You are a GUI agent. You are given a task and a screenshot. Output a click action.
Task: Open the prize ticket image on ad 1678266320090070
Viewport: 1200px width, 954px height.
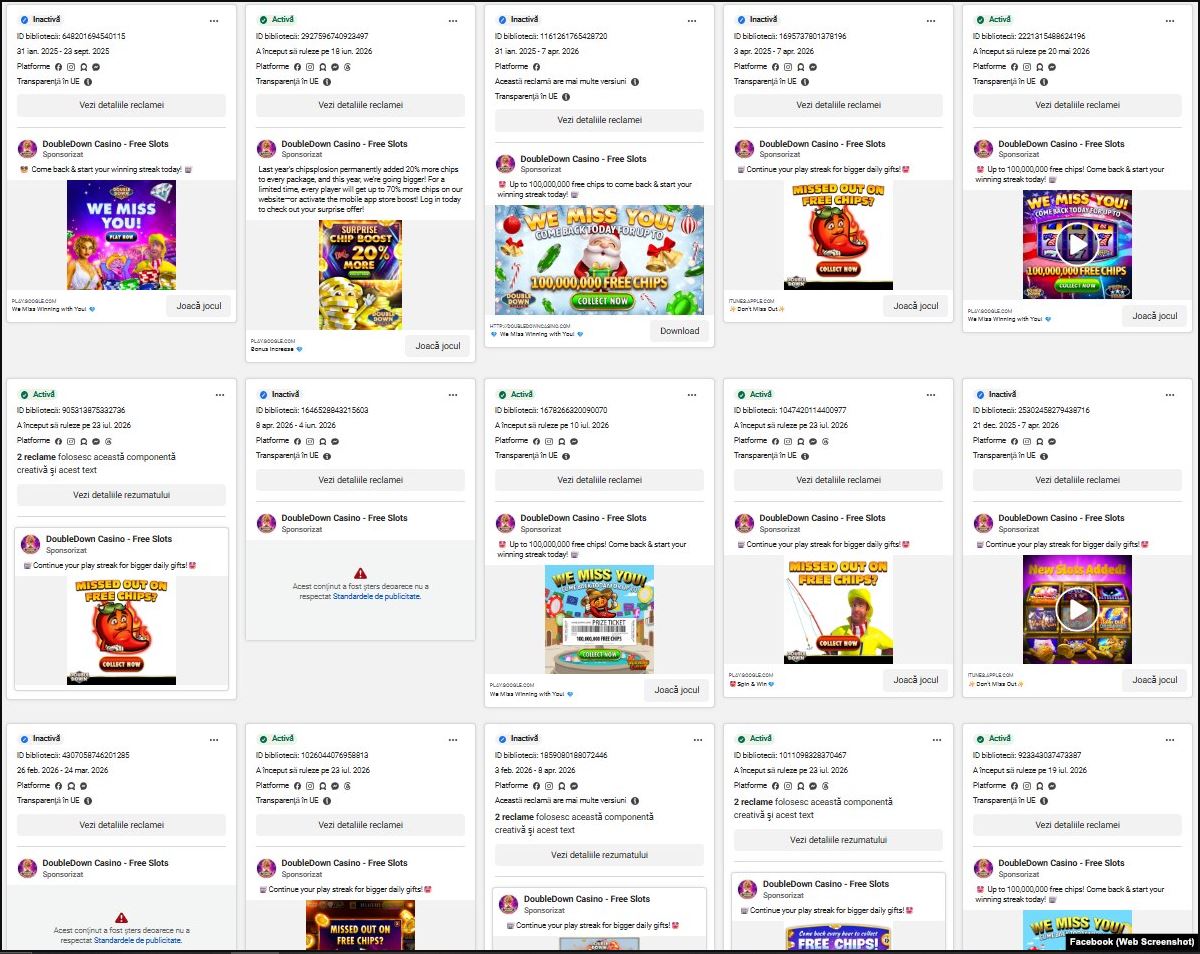pos(599,619)
